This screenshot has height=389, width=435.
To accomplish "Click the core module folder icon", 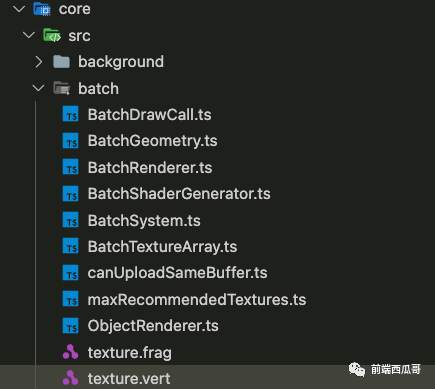I will [42, 9].
